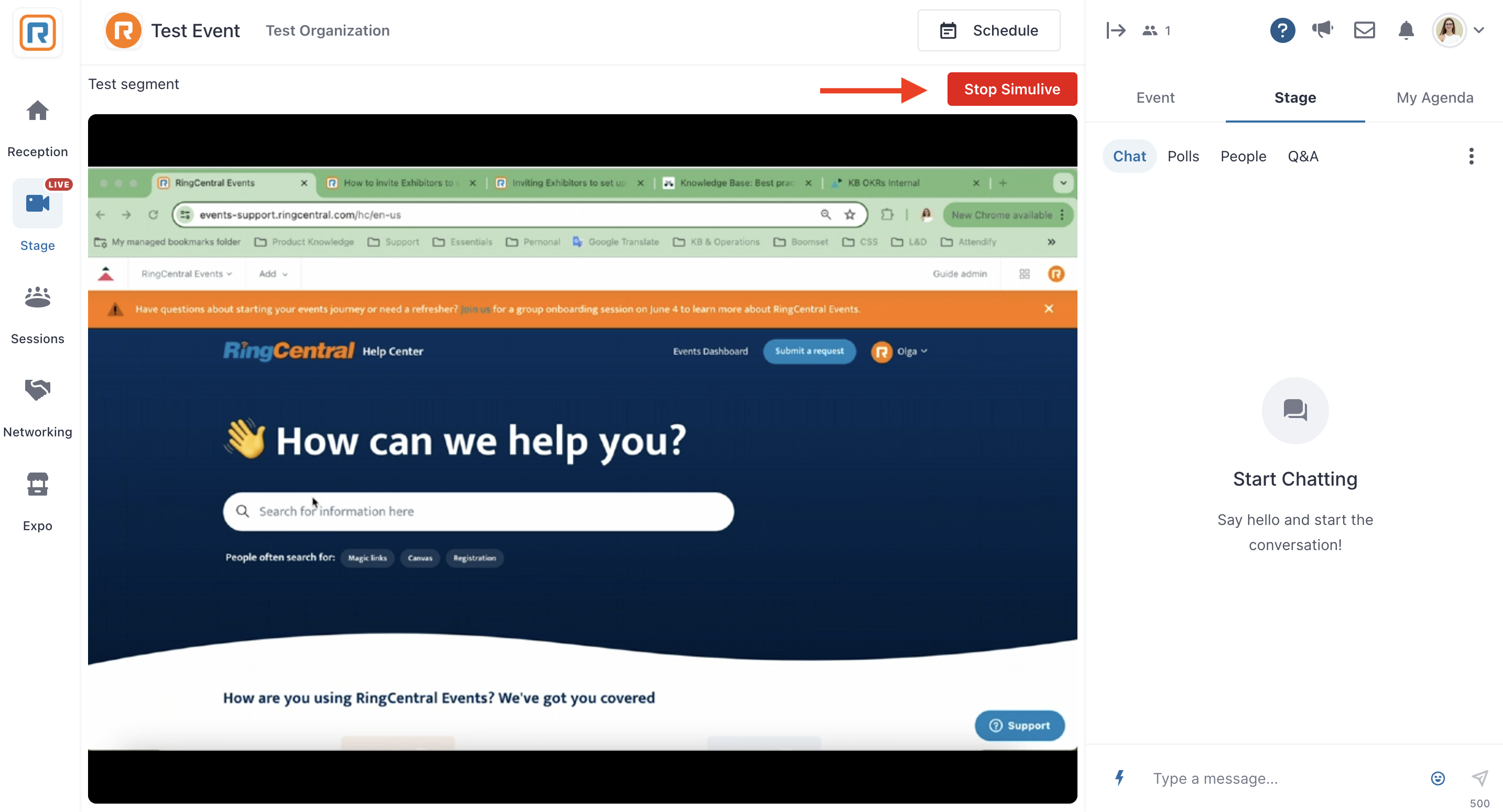Open chat options three-dot menu

point(1471,156)
